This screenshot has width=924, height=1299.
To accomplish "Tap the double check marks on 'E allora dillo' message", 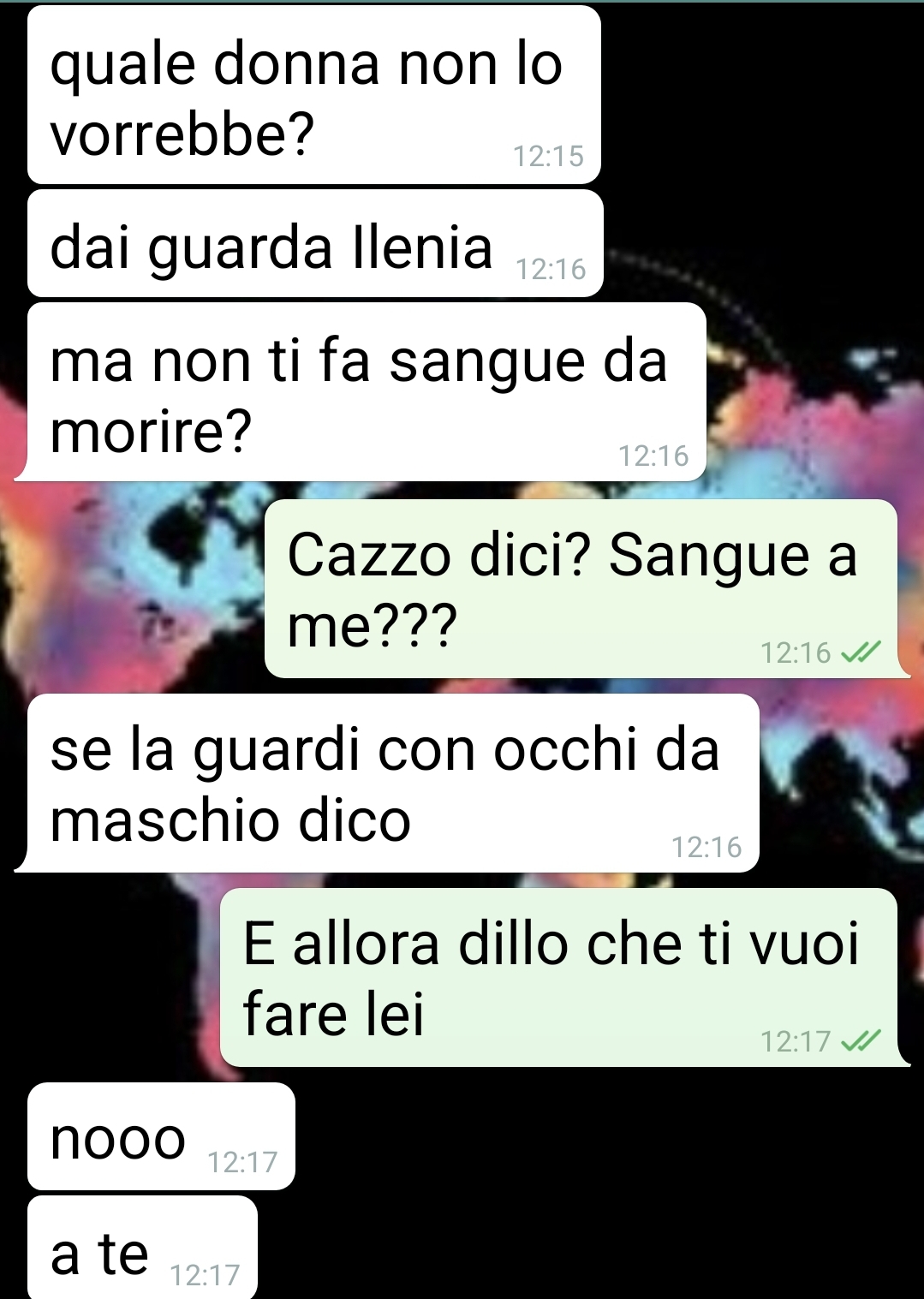I will point(861,1041).
